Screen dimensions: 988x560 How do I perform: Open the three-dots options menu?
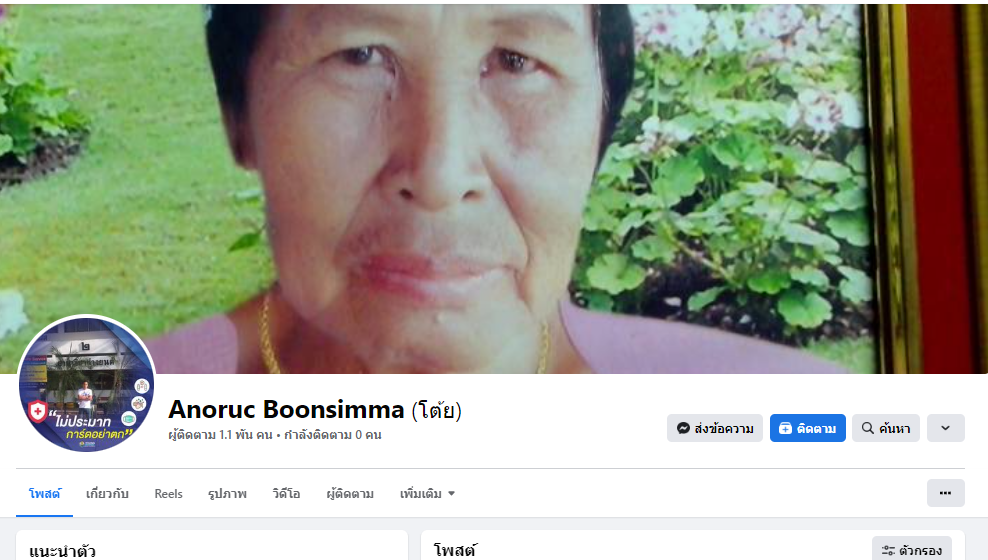click(945, 493)
